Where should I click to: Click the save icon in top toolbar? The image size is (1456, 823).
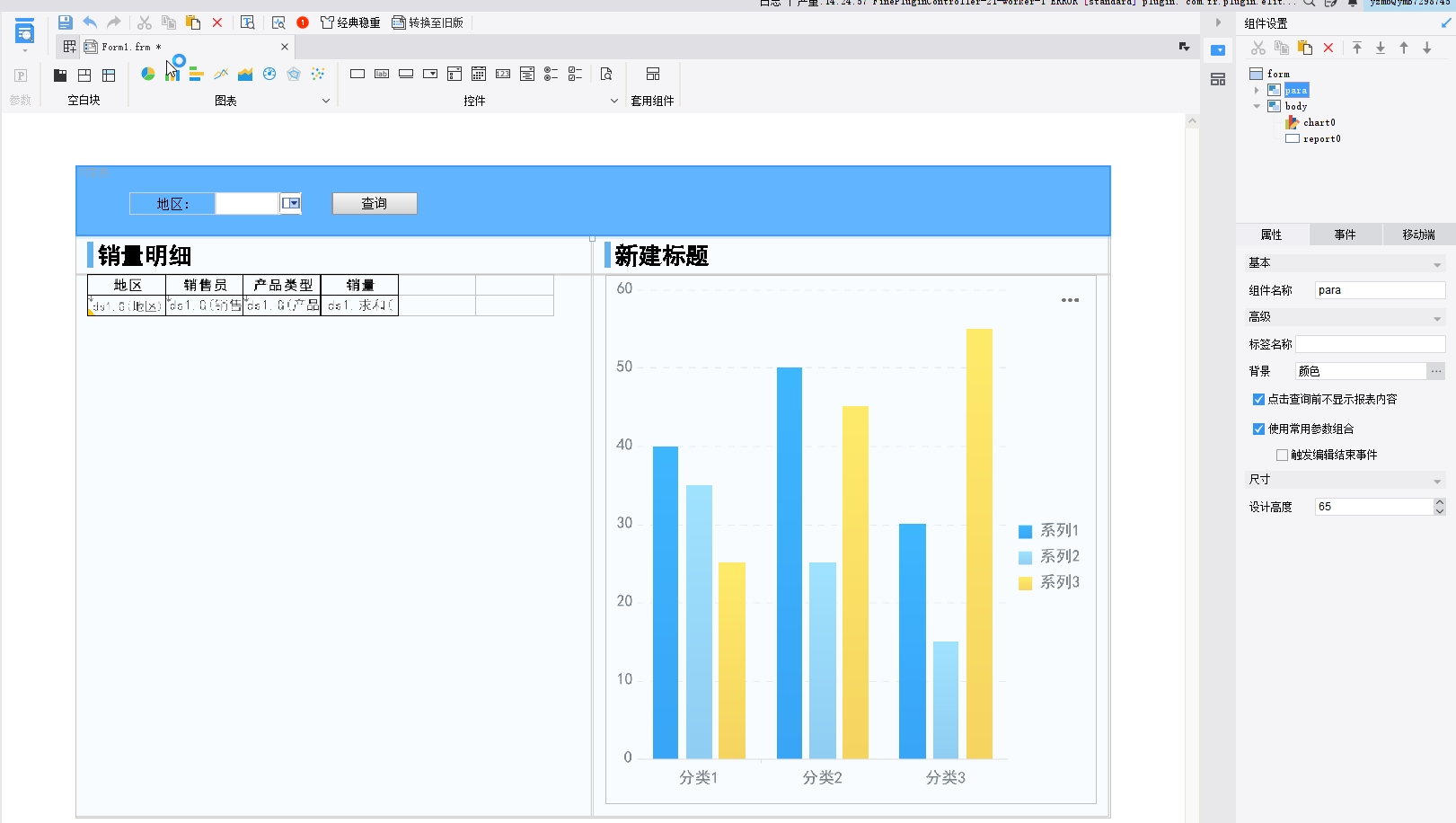click(65, 22)
